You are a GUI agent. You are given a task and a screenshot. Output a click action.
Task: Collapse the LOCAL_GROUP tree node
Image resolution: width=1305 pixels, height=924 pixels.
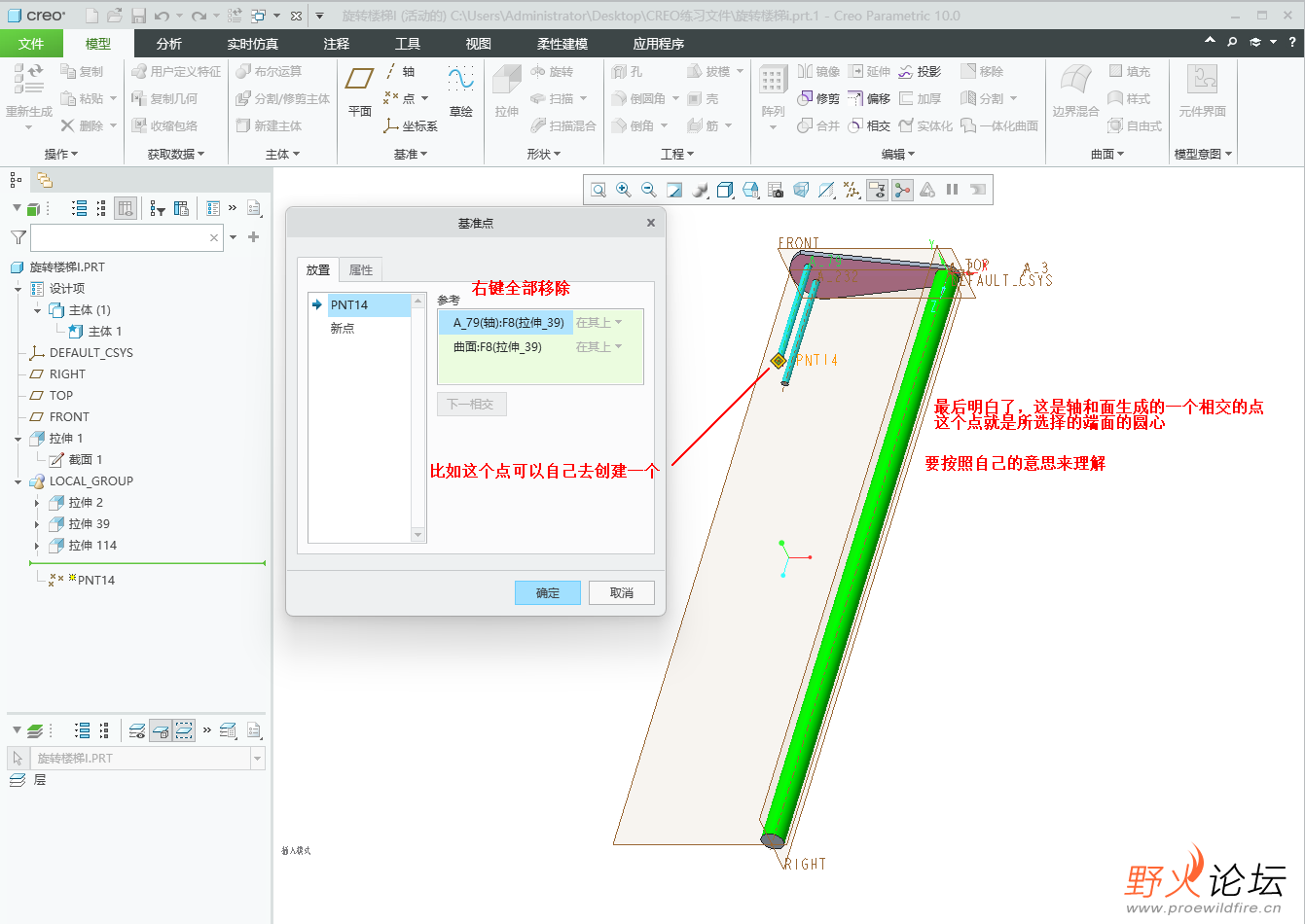click(x=18, y=481)
